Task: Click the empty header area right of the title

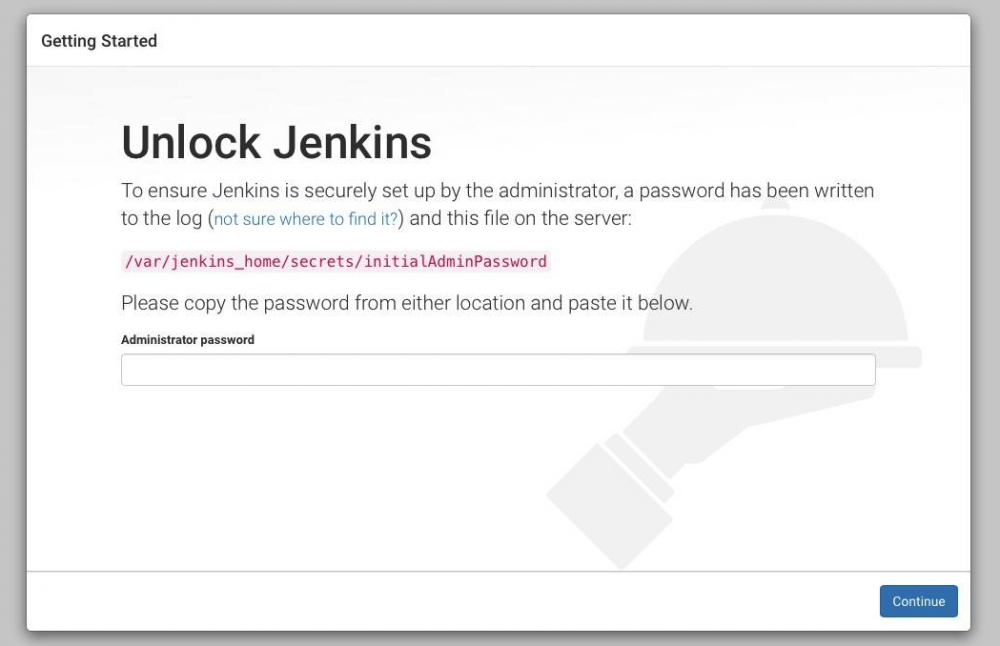Action: pos(560,41)
